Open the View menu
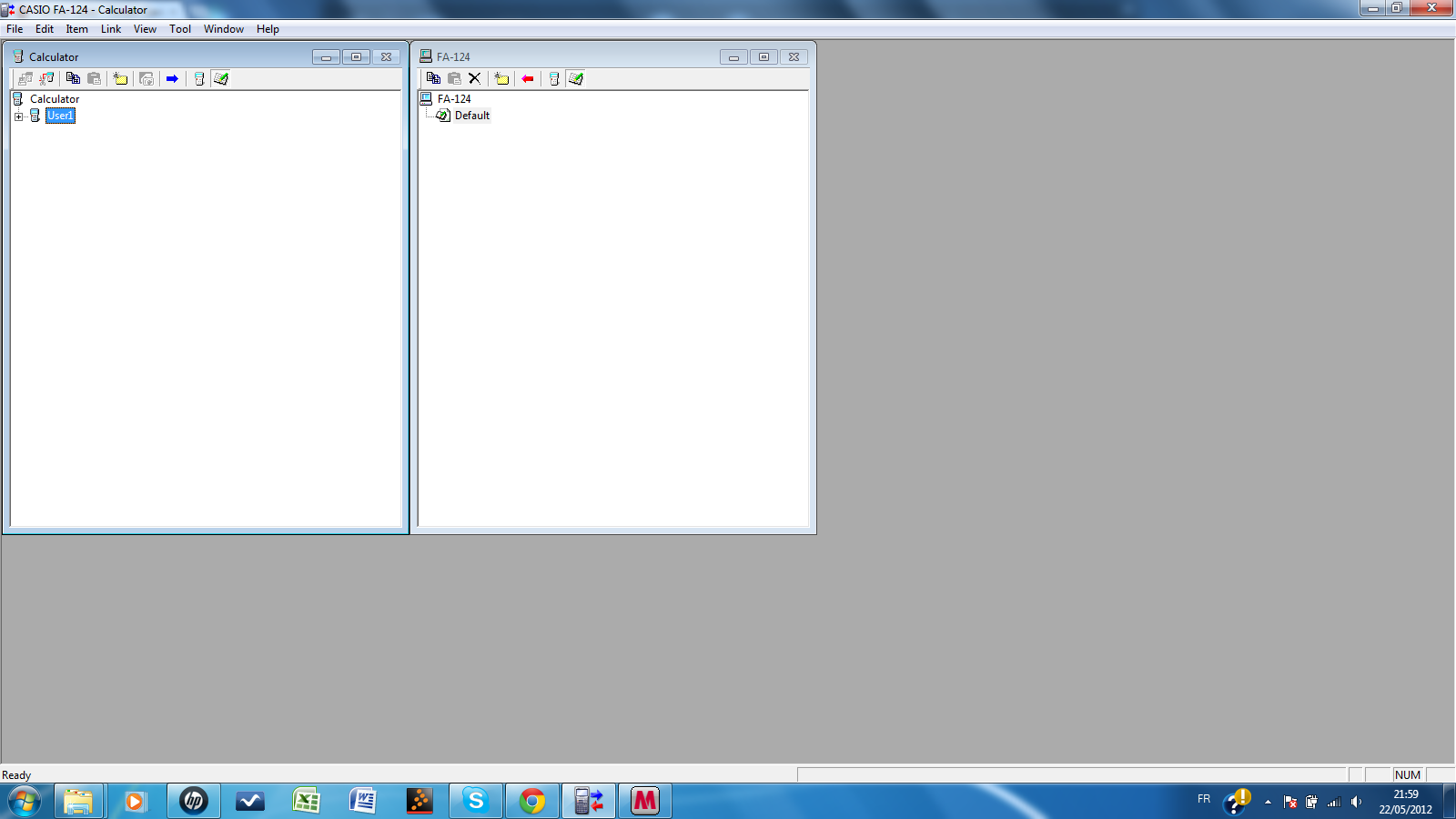 [x=145, y=29]
